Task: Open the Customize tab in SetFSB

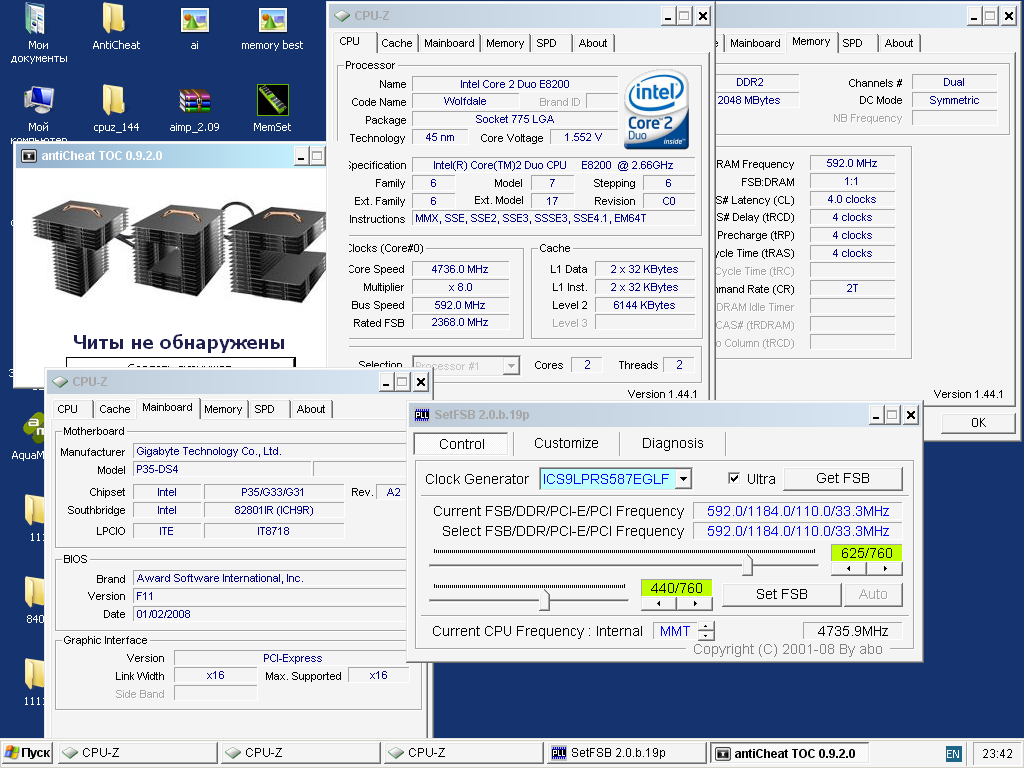Action: click(566, 443)
